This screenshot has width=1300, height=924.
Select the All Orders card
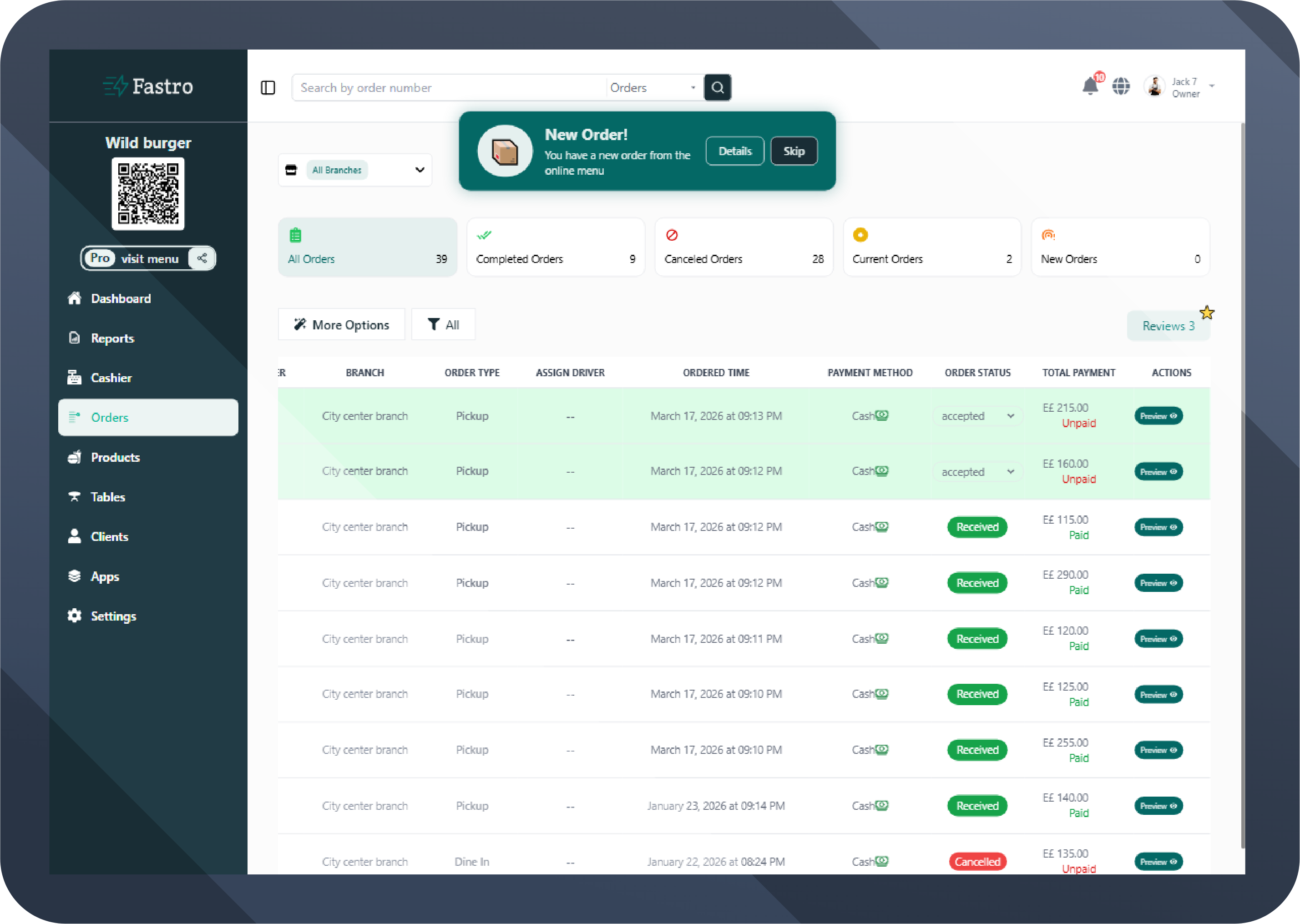(368, 247)
